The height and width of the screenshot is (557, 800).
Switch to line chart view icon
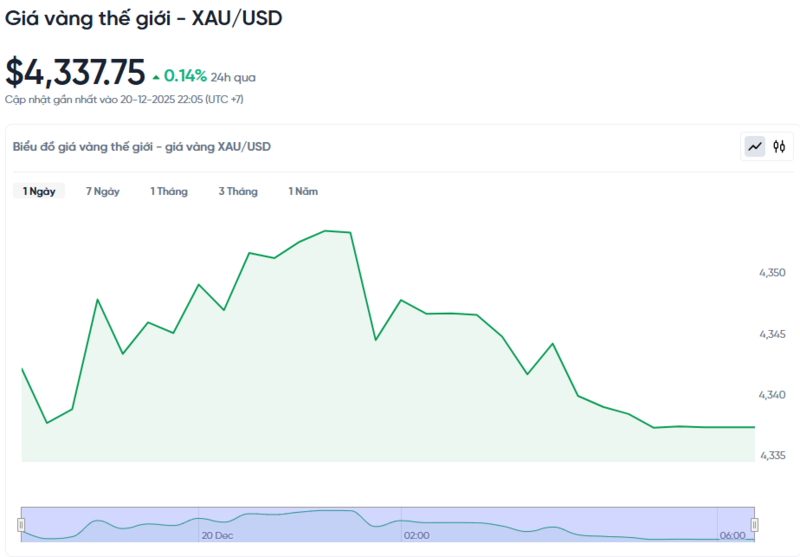(x=755, y=147)
